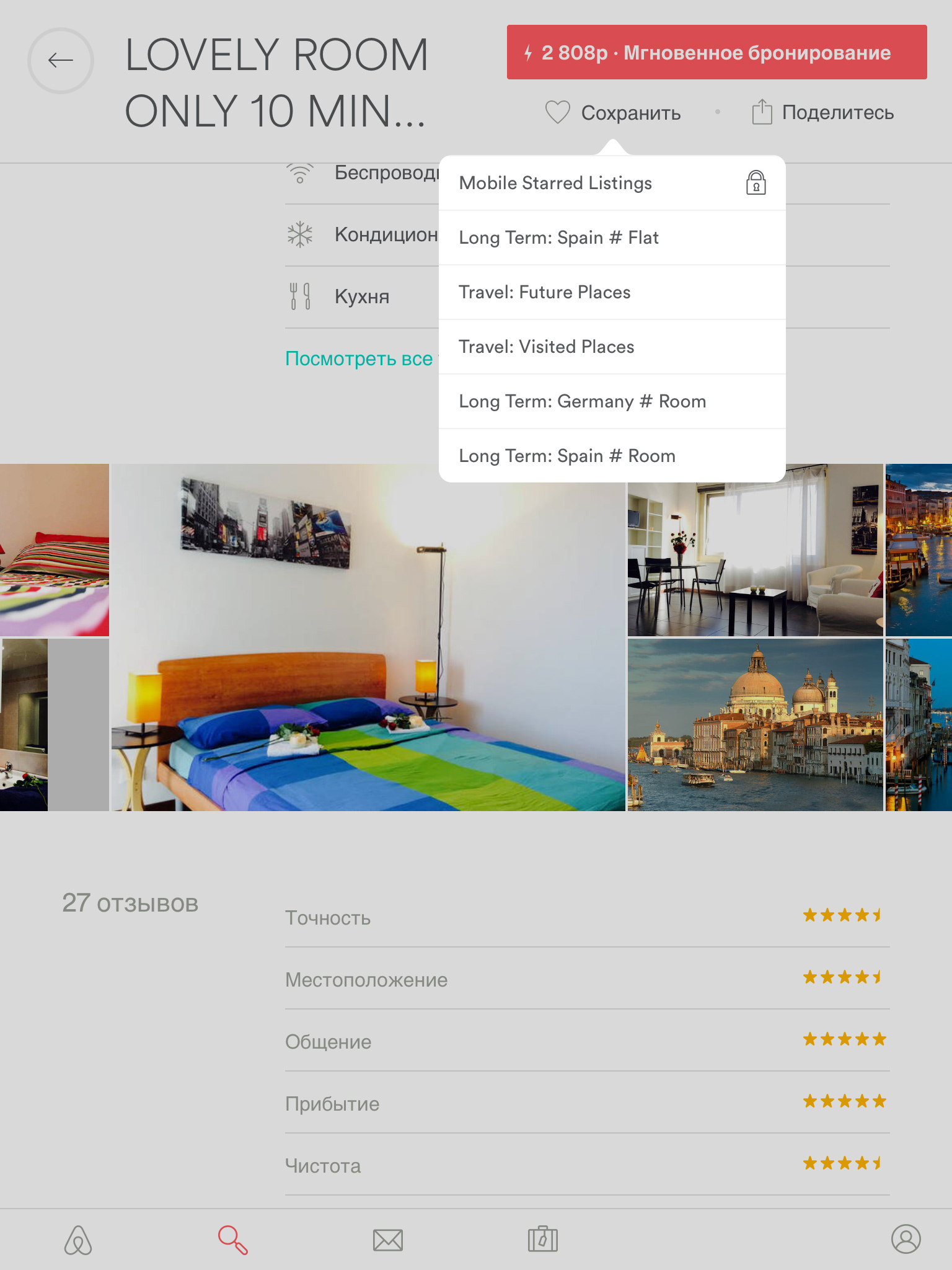Book instantly with the red 2 808р button
Image resolution: width=952 pixels, height=1270 pixels.
[716, 52]
